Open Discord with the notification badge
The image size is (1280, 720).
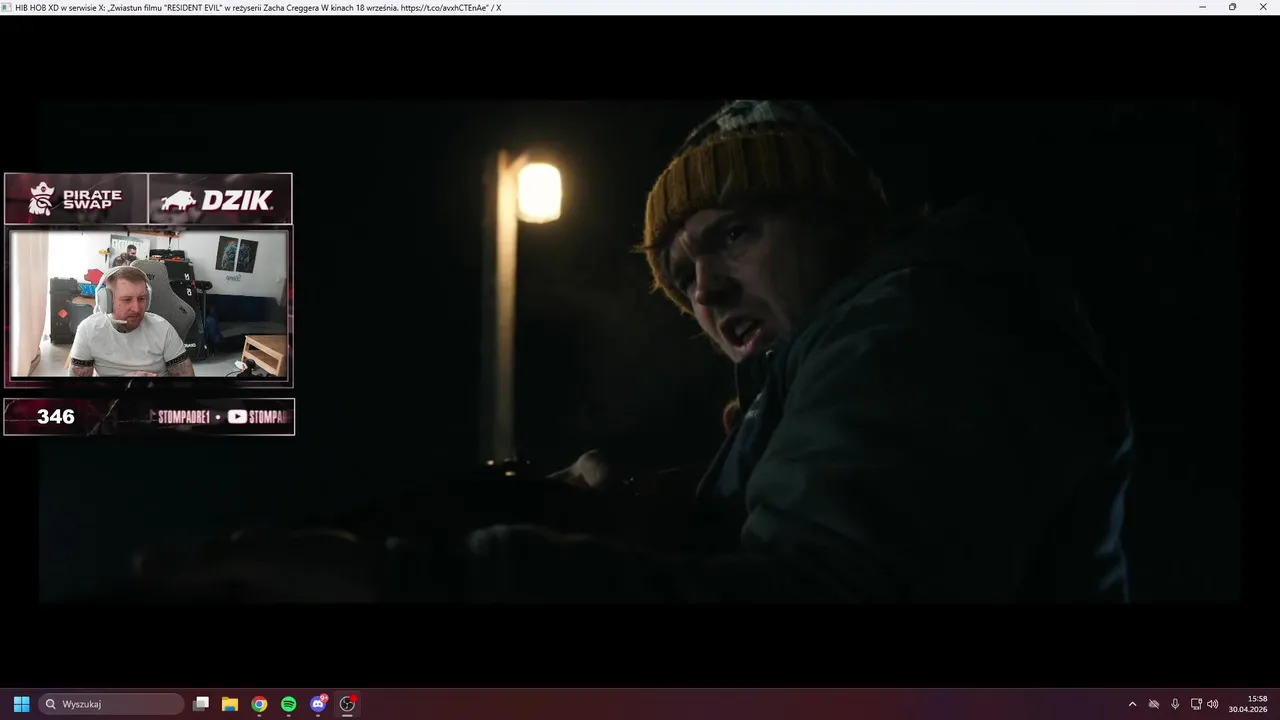[318, 704]
